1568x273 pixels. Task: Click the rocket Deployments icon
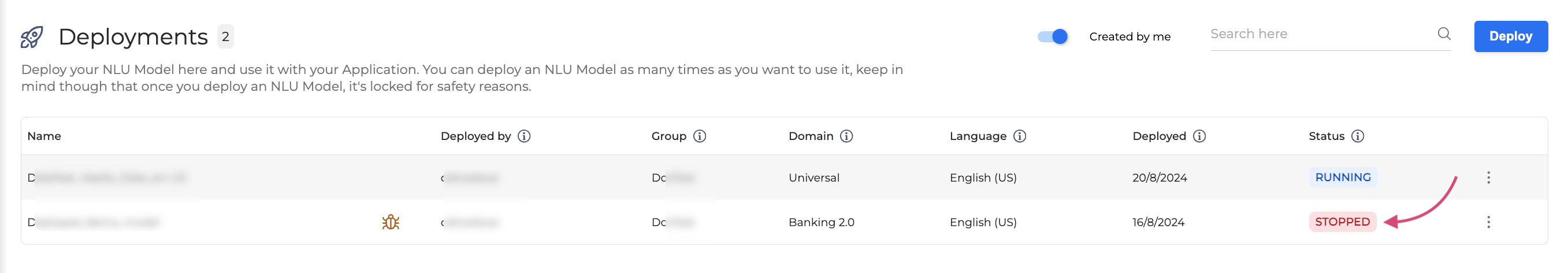pos(32,36)
